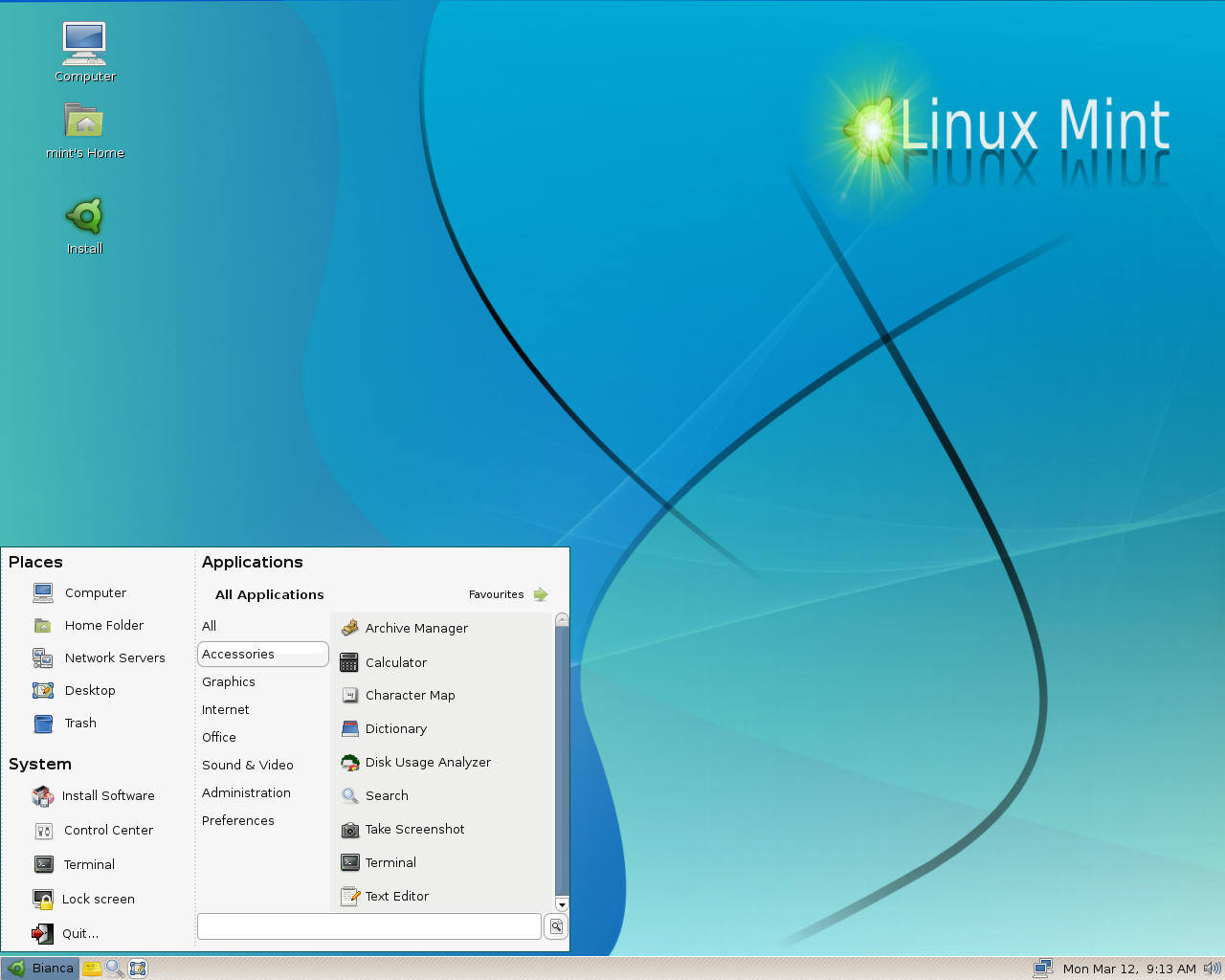Click the volume speaker tray icon
The image size is (1225, 980).
pos(1212,969)
